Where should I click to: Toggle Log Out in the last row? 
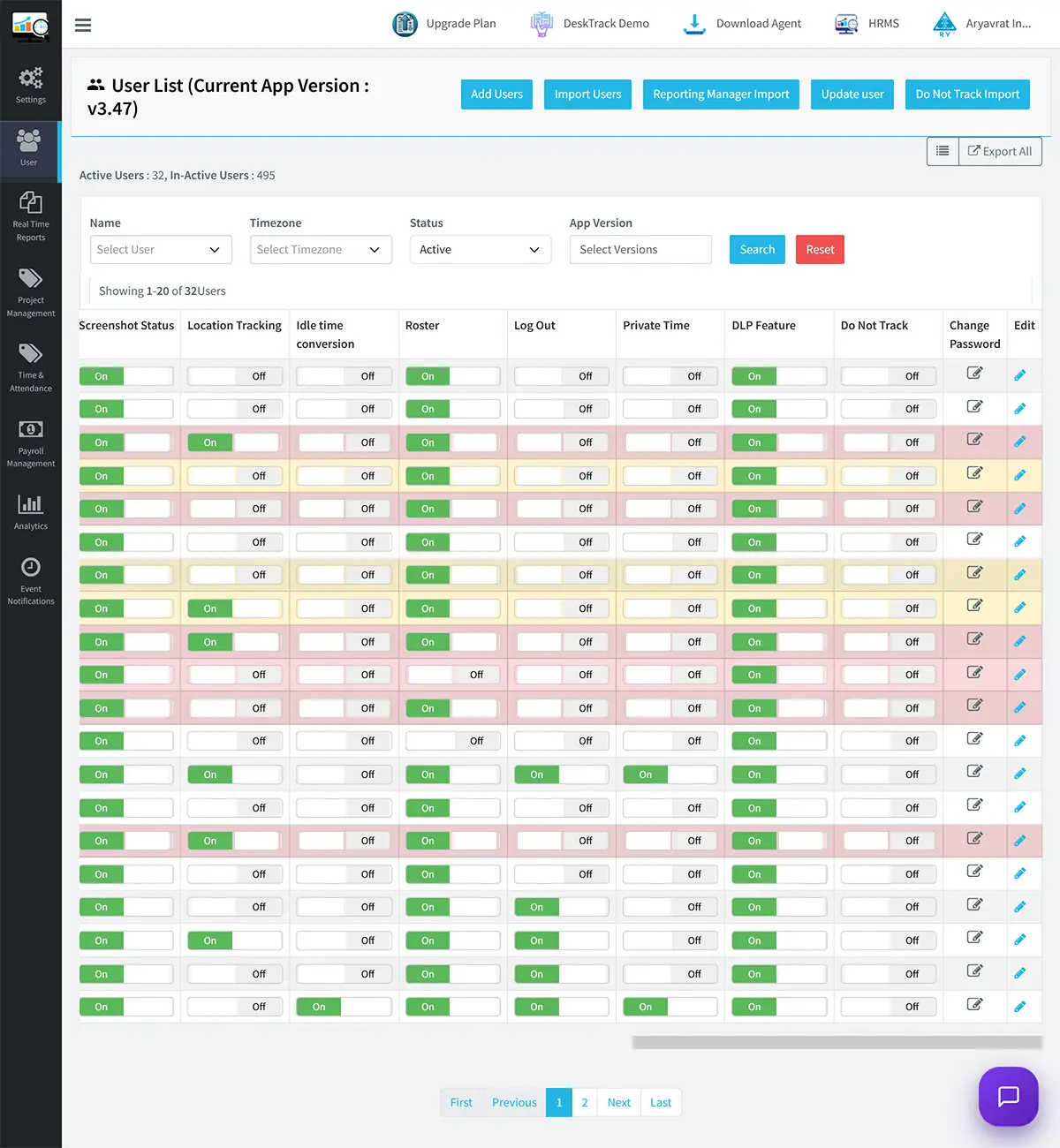[562, 1007]
